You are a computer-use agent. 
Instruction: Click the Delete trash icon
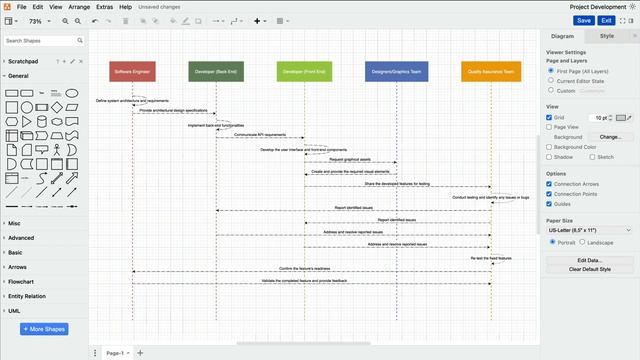(126, 21)
